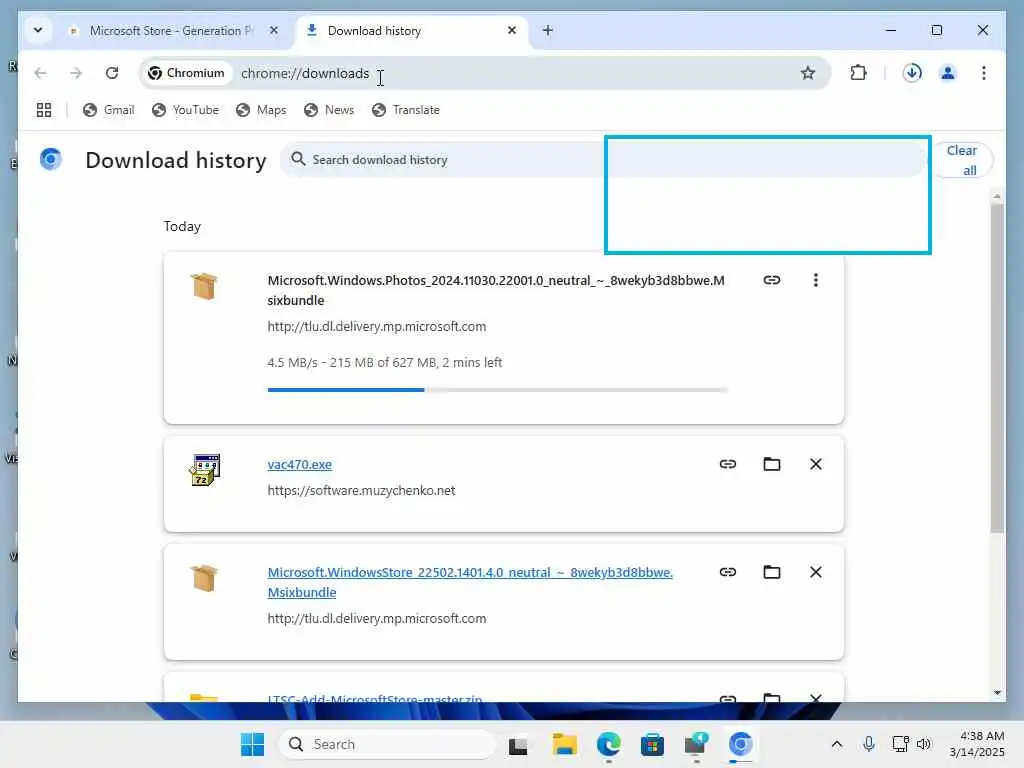Show vac470.exe in folder
This screenshot has height=768, width=1024.
click(x=772, y=464)
